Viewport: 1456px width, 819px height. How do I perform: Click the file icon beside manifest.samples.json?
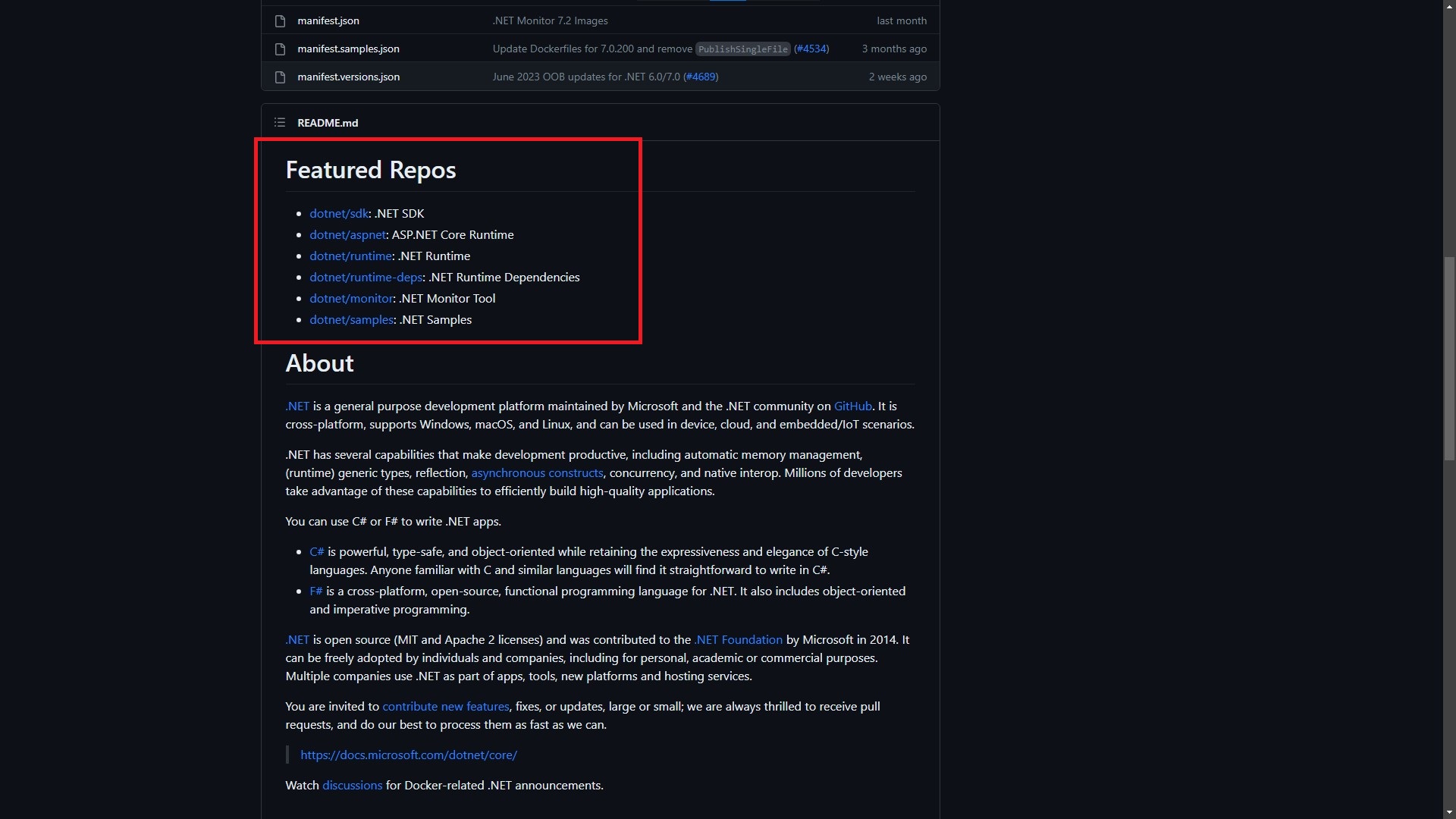(x=280, y=49)
